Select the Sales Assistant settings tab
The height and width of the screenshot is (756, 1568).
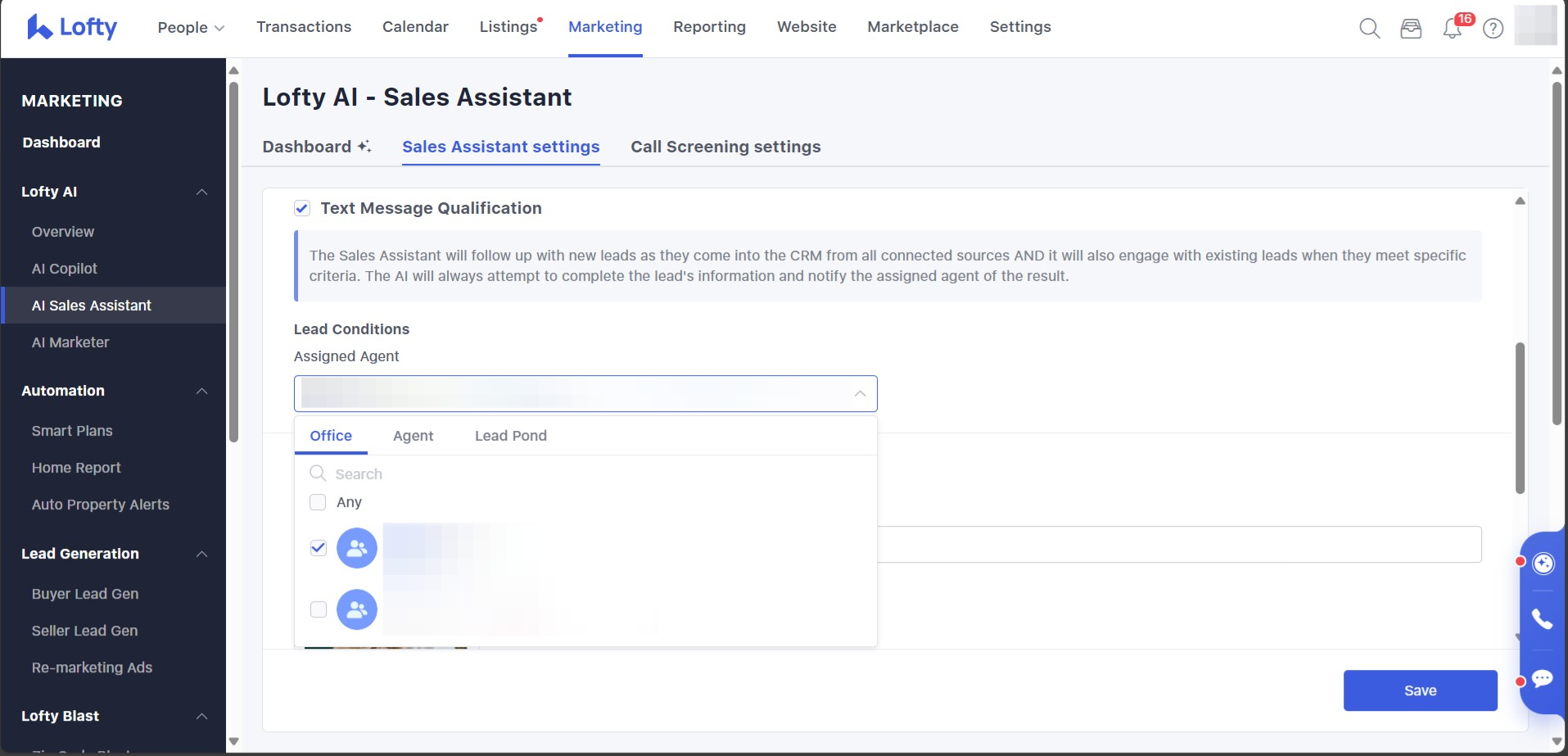(x=500, y=147)
